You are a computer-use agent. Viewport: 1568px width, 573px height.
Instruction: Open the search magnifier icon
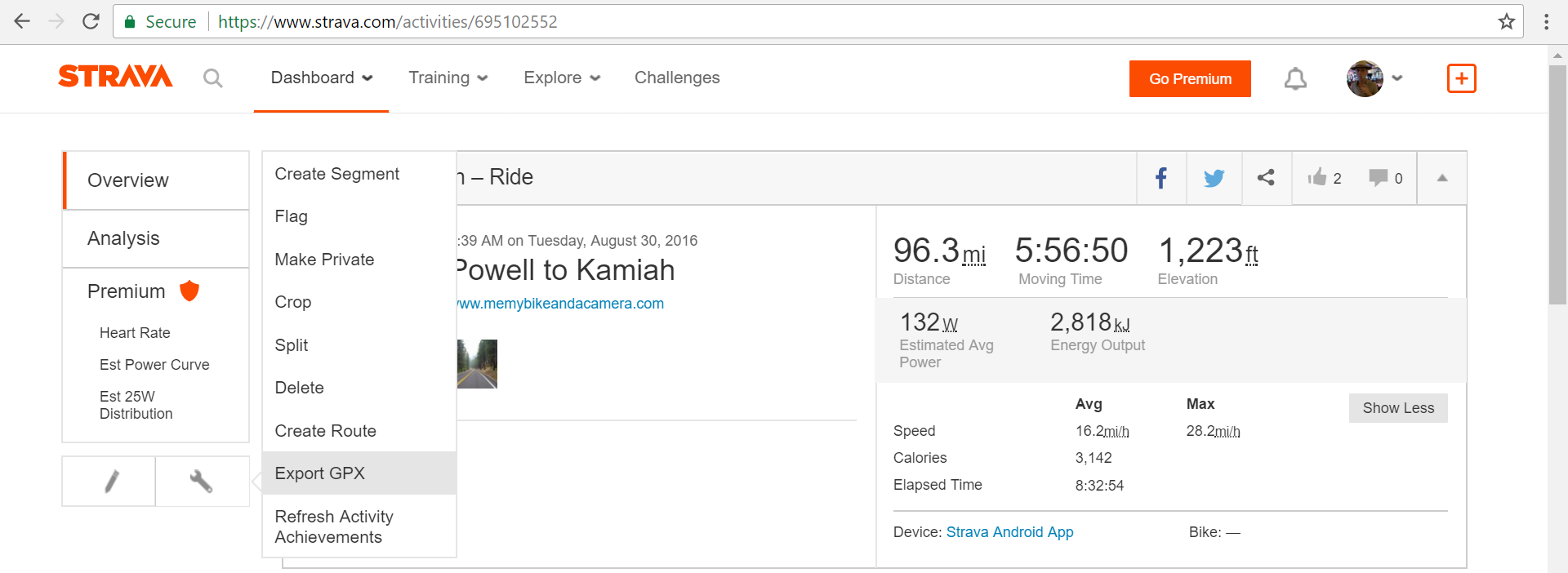tap(212, 78)
